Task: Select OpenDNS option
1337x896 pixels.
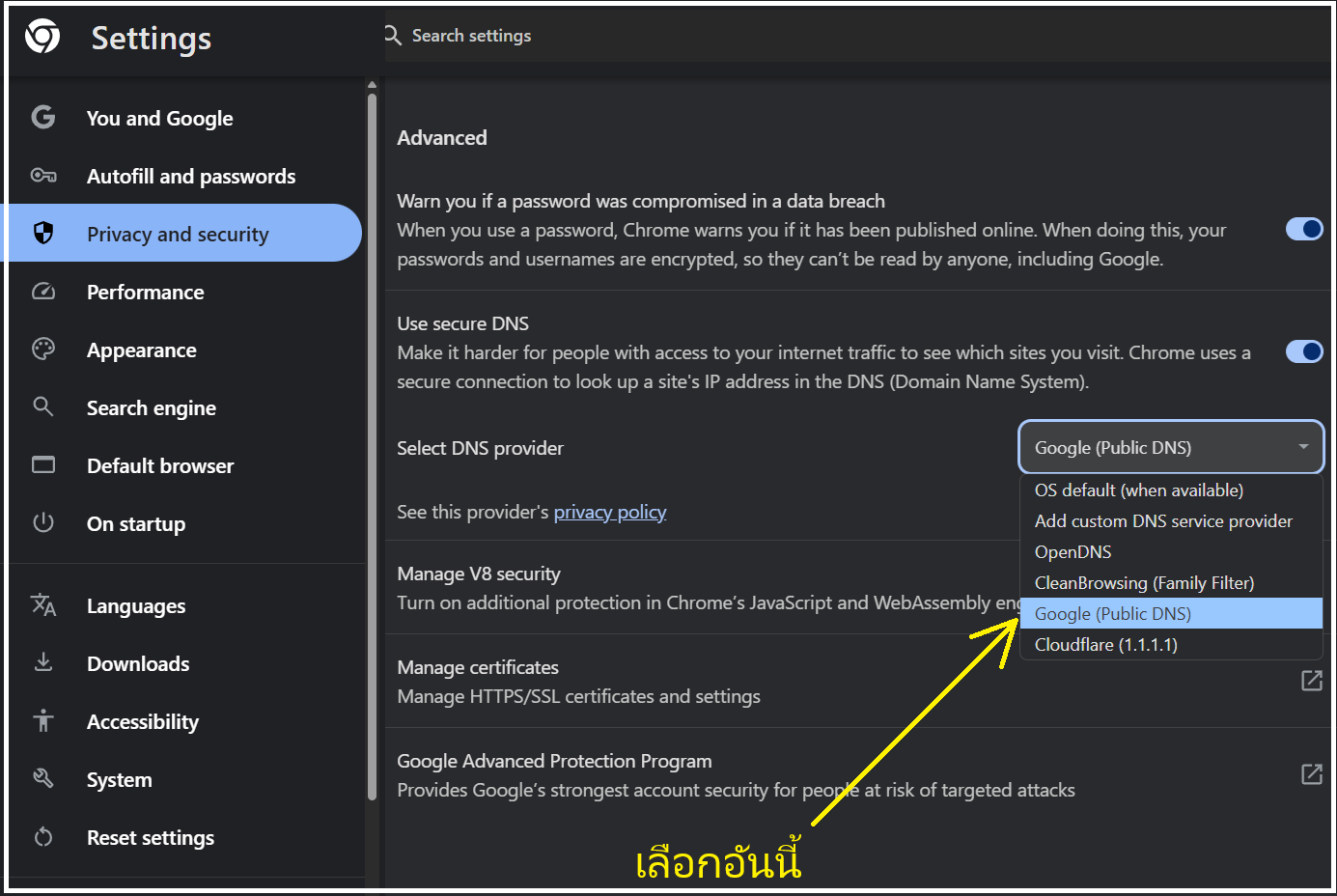Action: (1171, 552)
